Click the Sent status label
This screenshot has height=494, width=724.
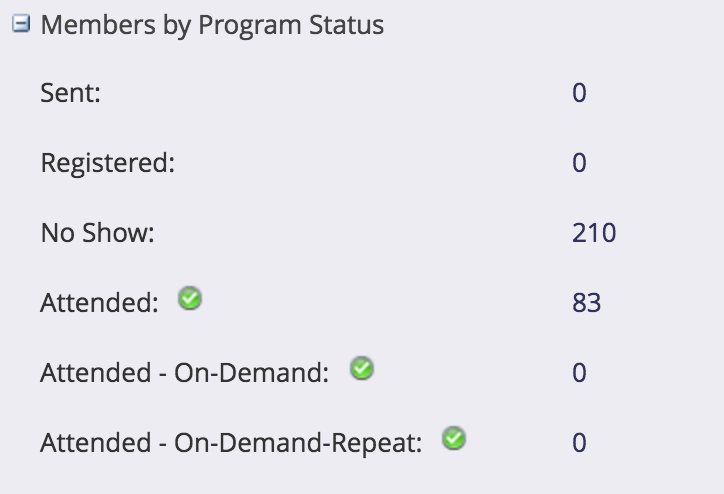(71, 93)
